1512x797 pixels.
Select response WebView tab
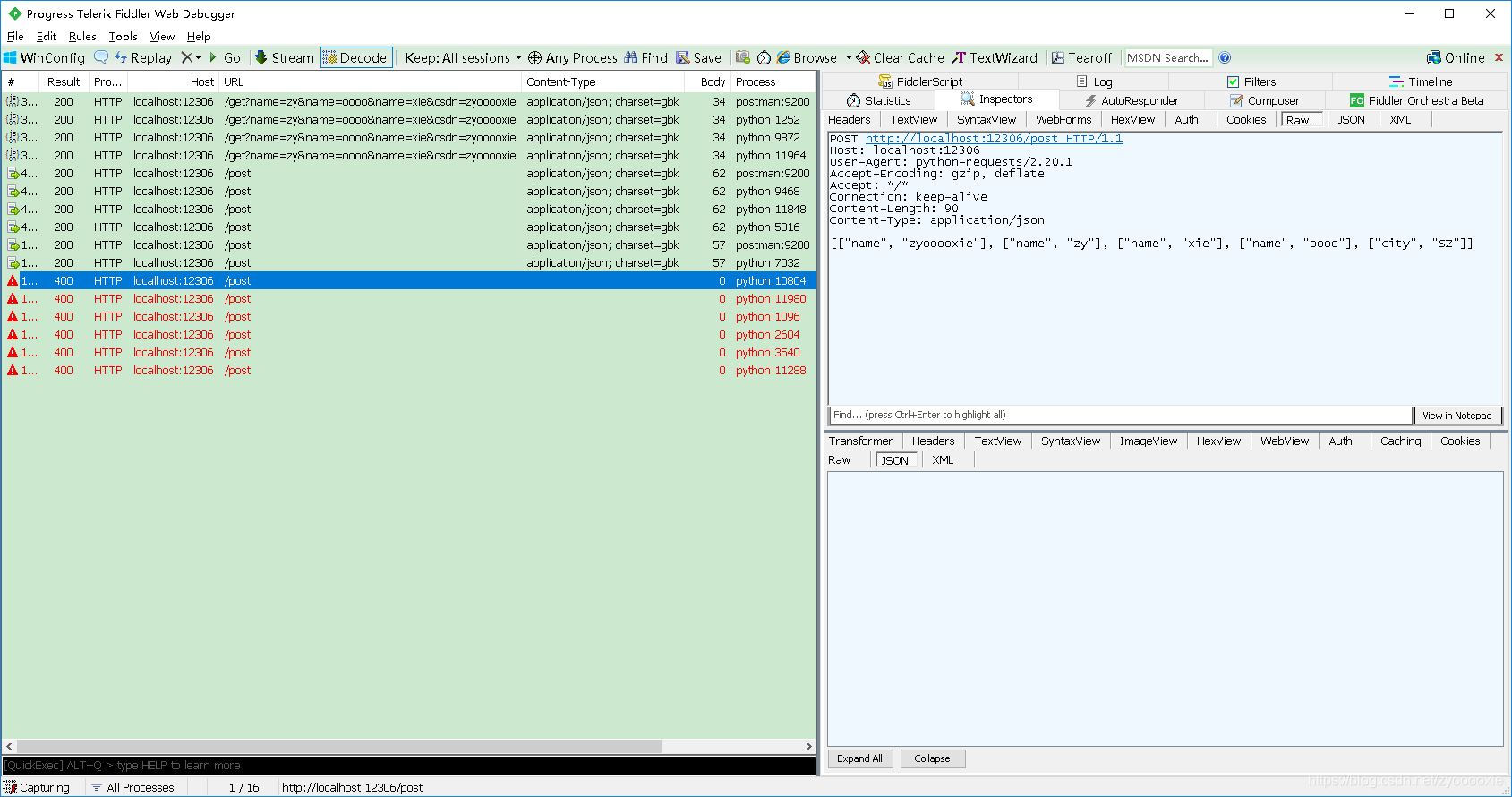point(1284,441)
